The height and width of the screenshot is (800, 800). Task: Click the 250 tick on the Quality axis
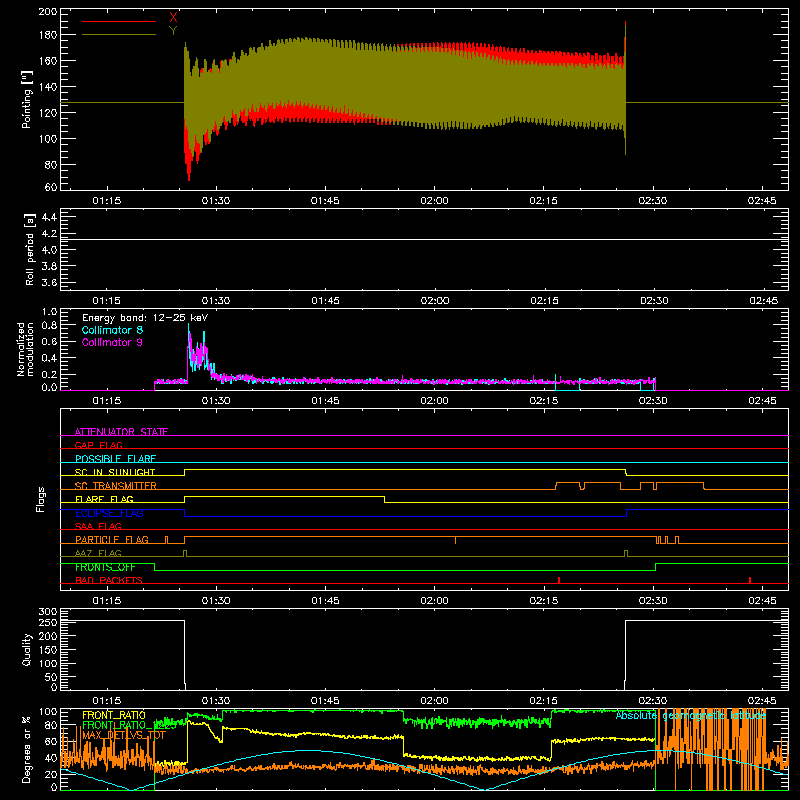click(48, 622)
